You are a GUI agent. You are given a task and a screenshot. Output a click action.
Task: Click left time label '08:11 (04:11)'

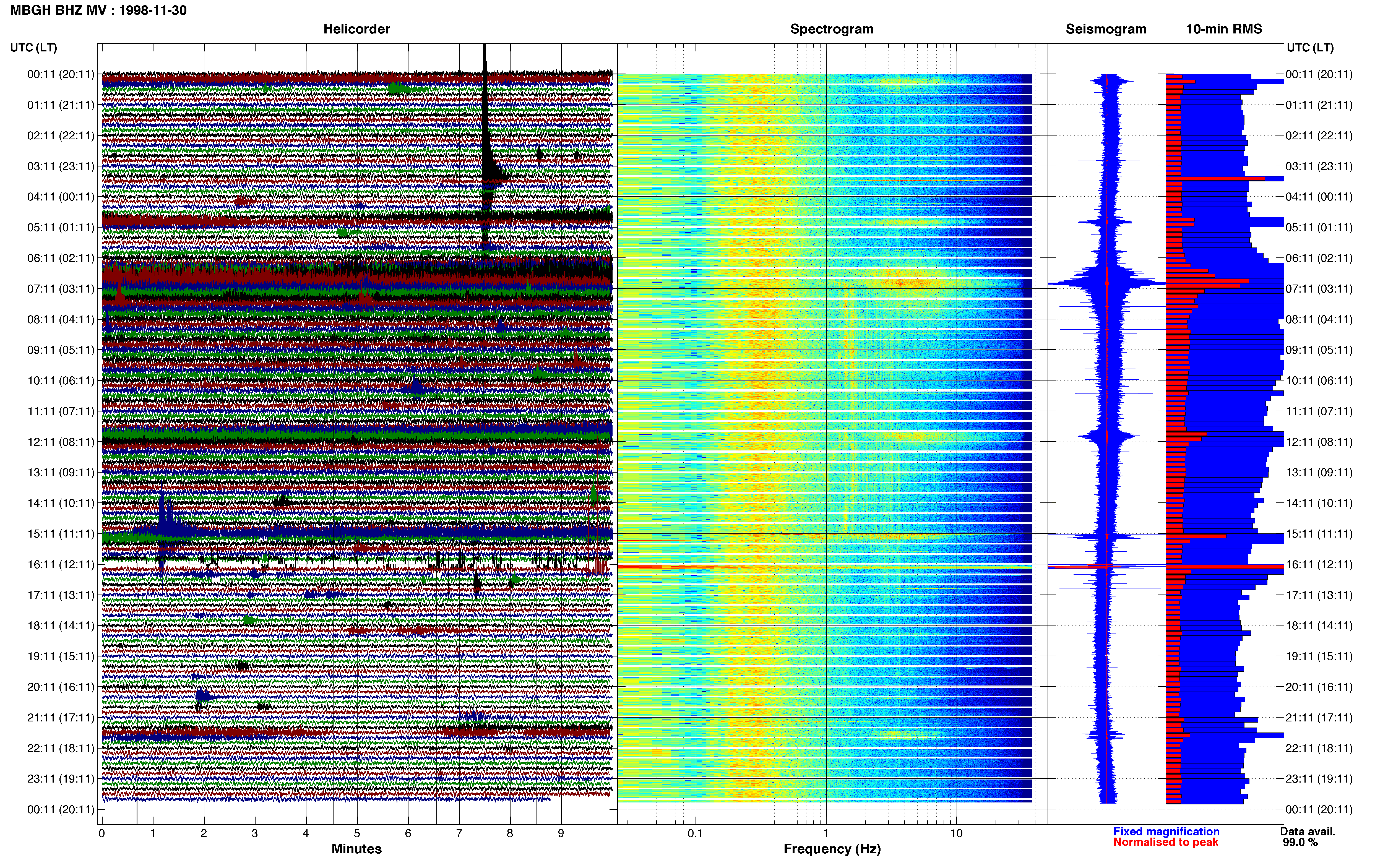(61, 319)
